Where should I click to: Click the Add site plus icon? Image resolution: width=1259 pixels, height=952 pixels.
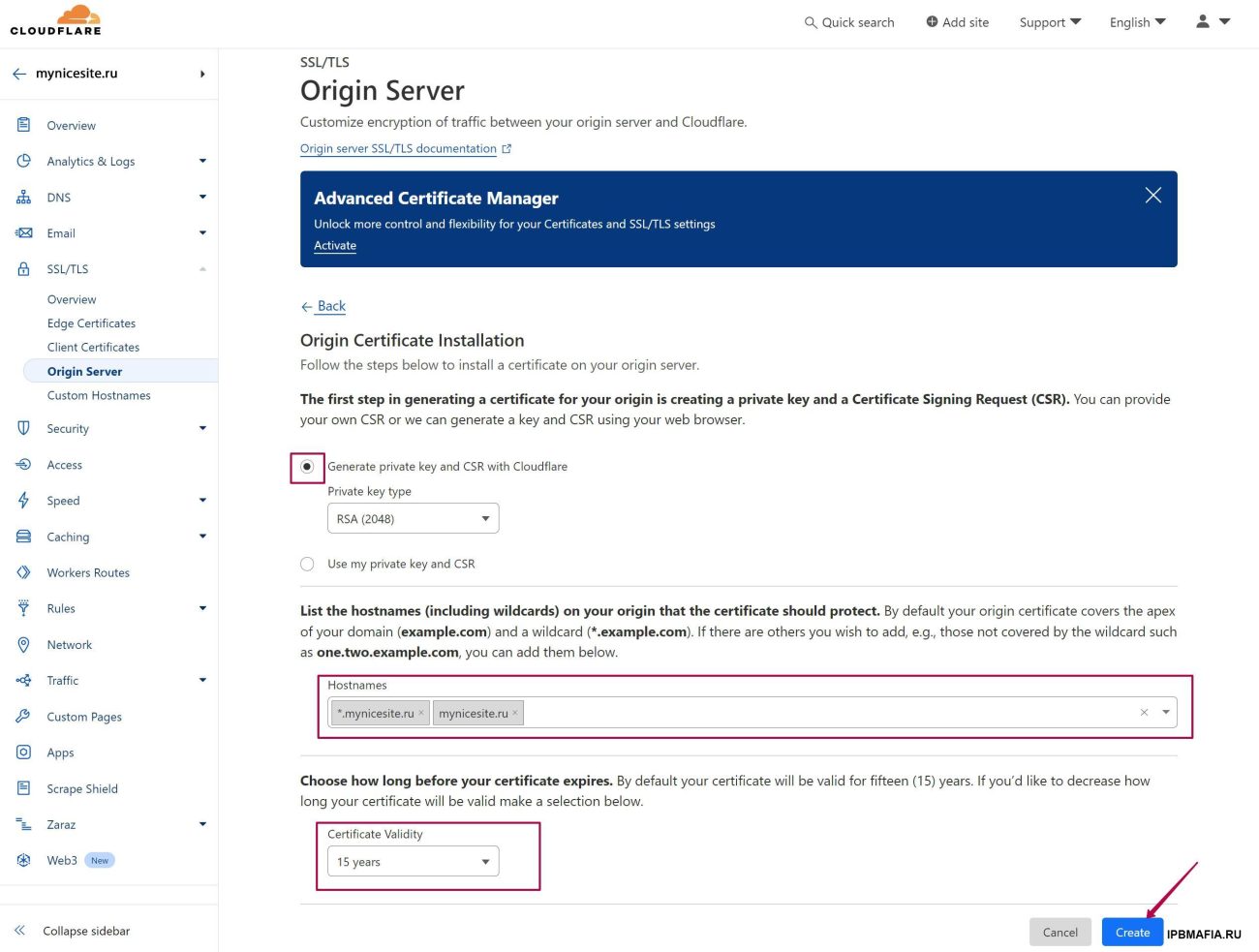click(x=932, y=21)
